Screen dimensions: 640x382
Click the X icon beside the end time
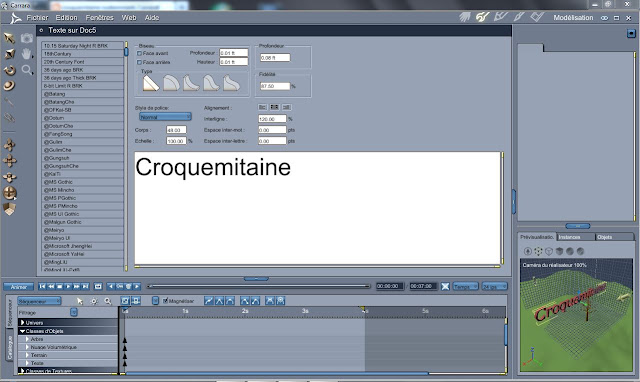445,286
